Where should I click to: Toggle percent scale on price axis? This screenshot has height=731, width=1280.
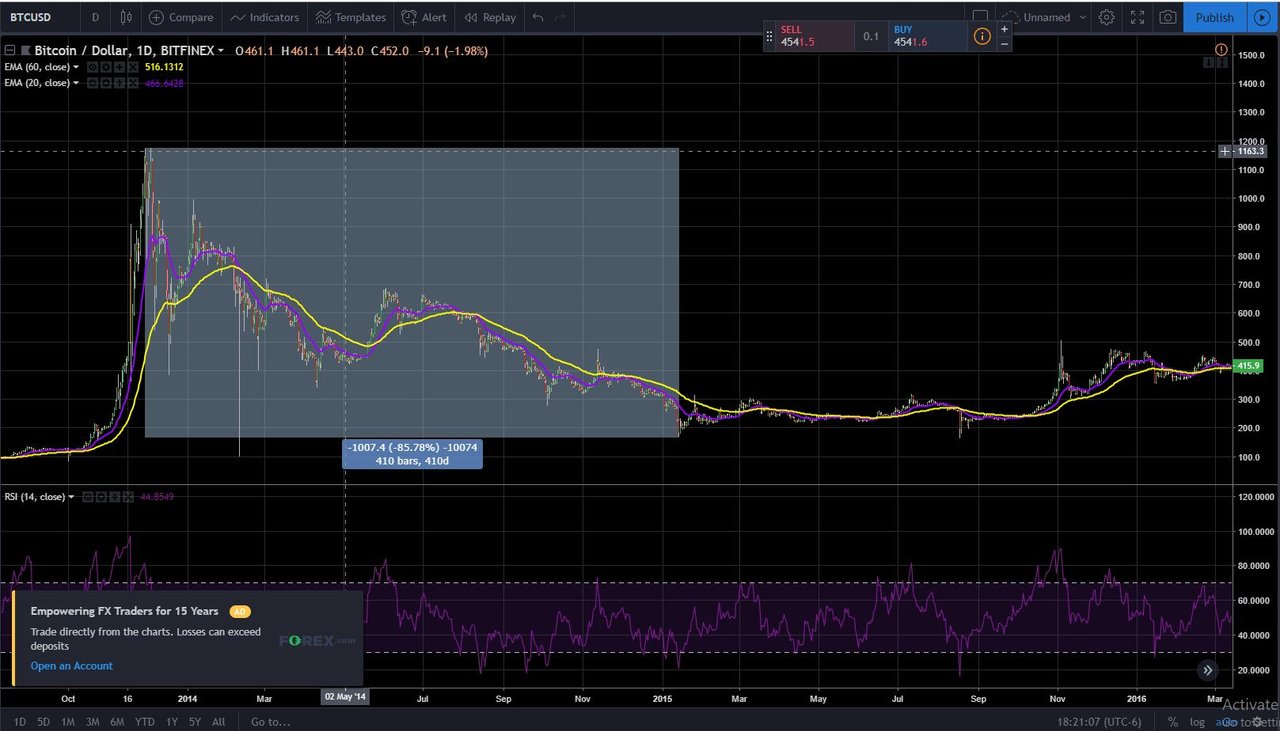[x=1172, y=721]
